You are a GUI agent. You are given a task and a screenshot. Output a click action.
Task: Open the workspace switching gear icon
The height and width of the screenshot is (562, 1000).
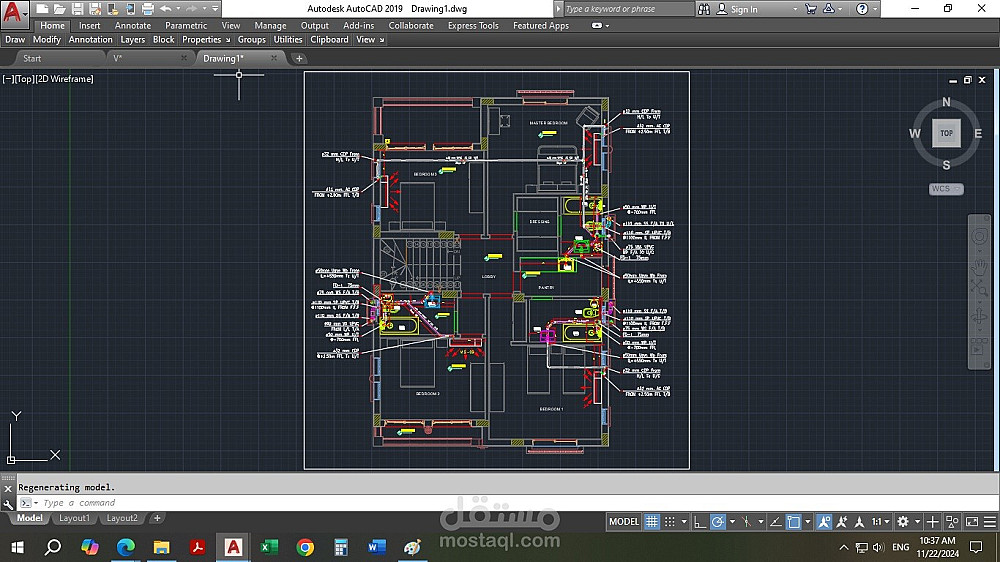[x=903, y=522]
